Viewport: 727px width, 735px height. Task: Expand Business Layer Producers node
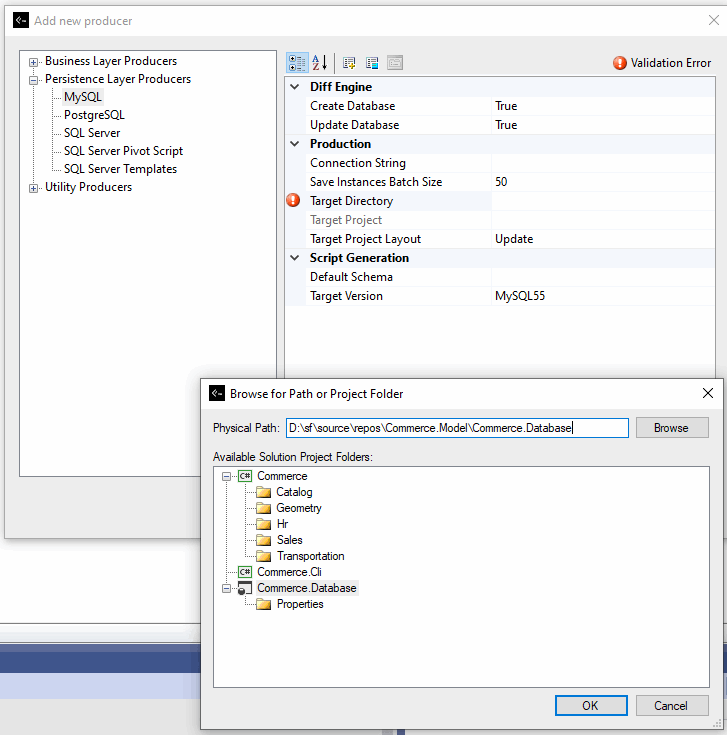point(33,62)
